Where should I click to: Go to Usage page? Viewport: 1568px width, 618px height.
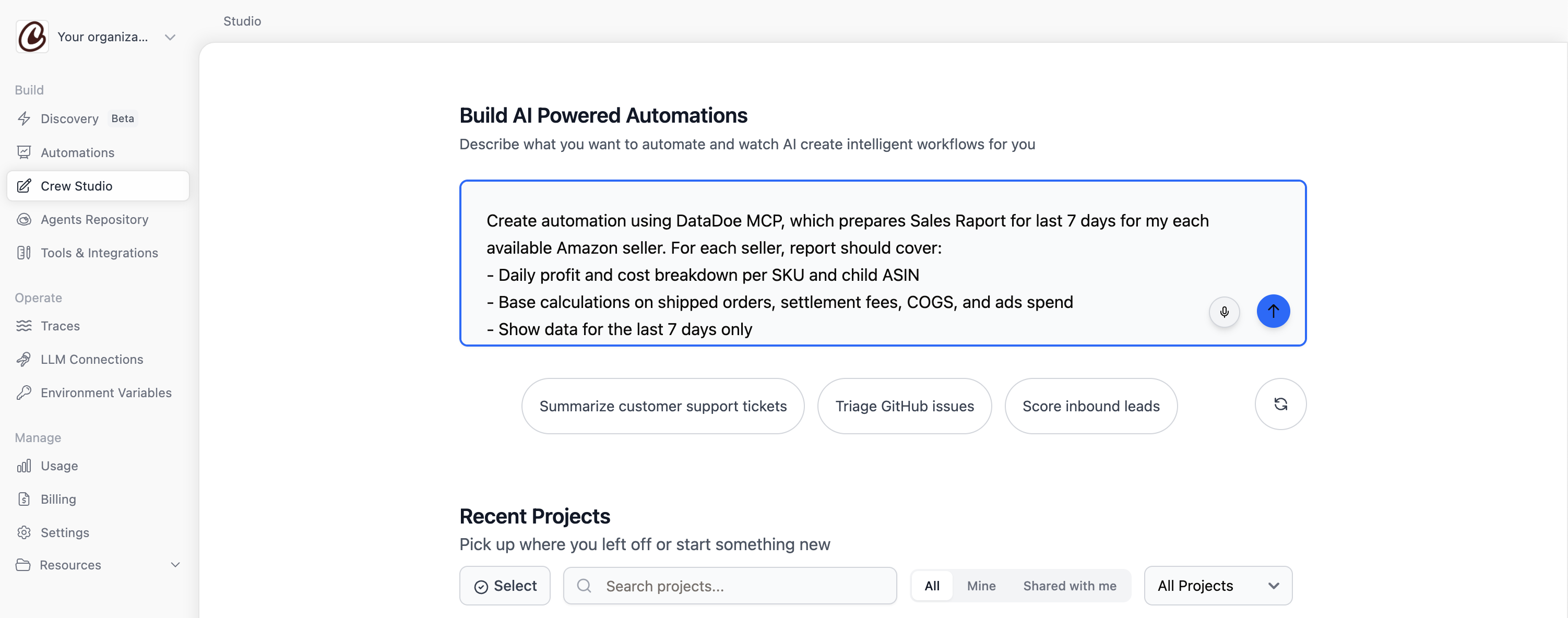click(x=98, y=466)
